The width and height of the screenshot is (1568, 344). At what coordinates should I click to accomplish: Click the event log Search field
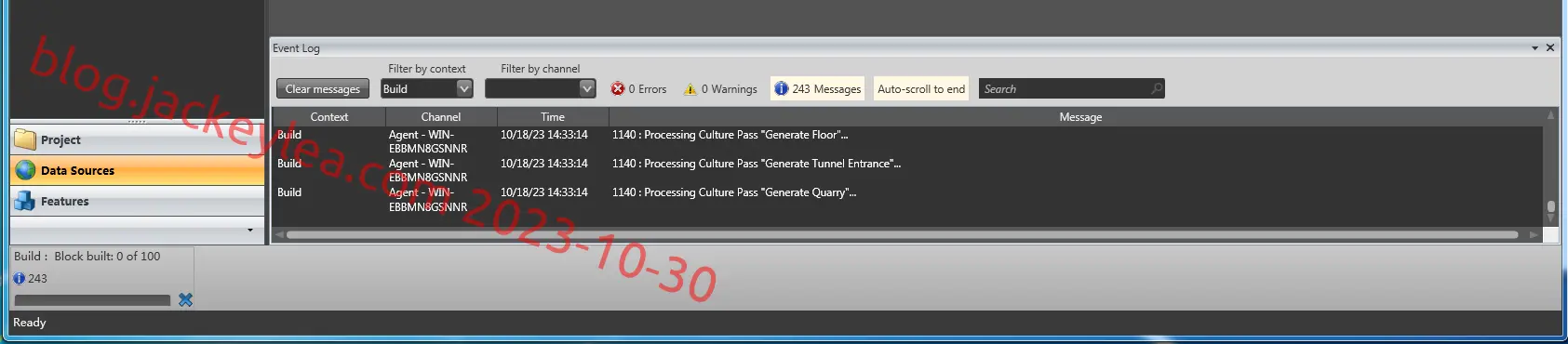[x=1064, y=88]
